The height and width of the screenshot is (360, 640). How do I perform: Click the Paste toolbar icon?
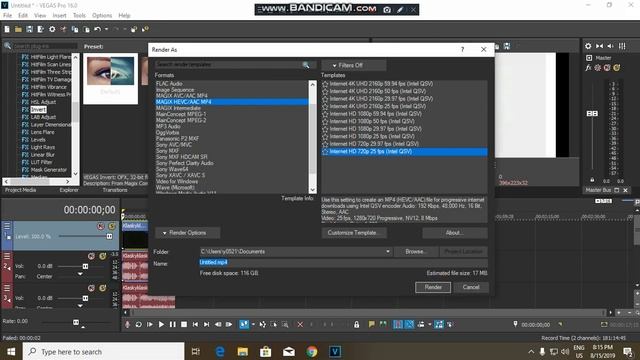point(86,29)
